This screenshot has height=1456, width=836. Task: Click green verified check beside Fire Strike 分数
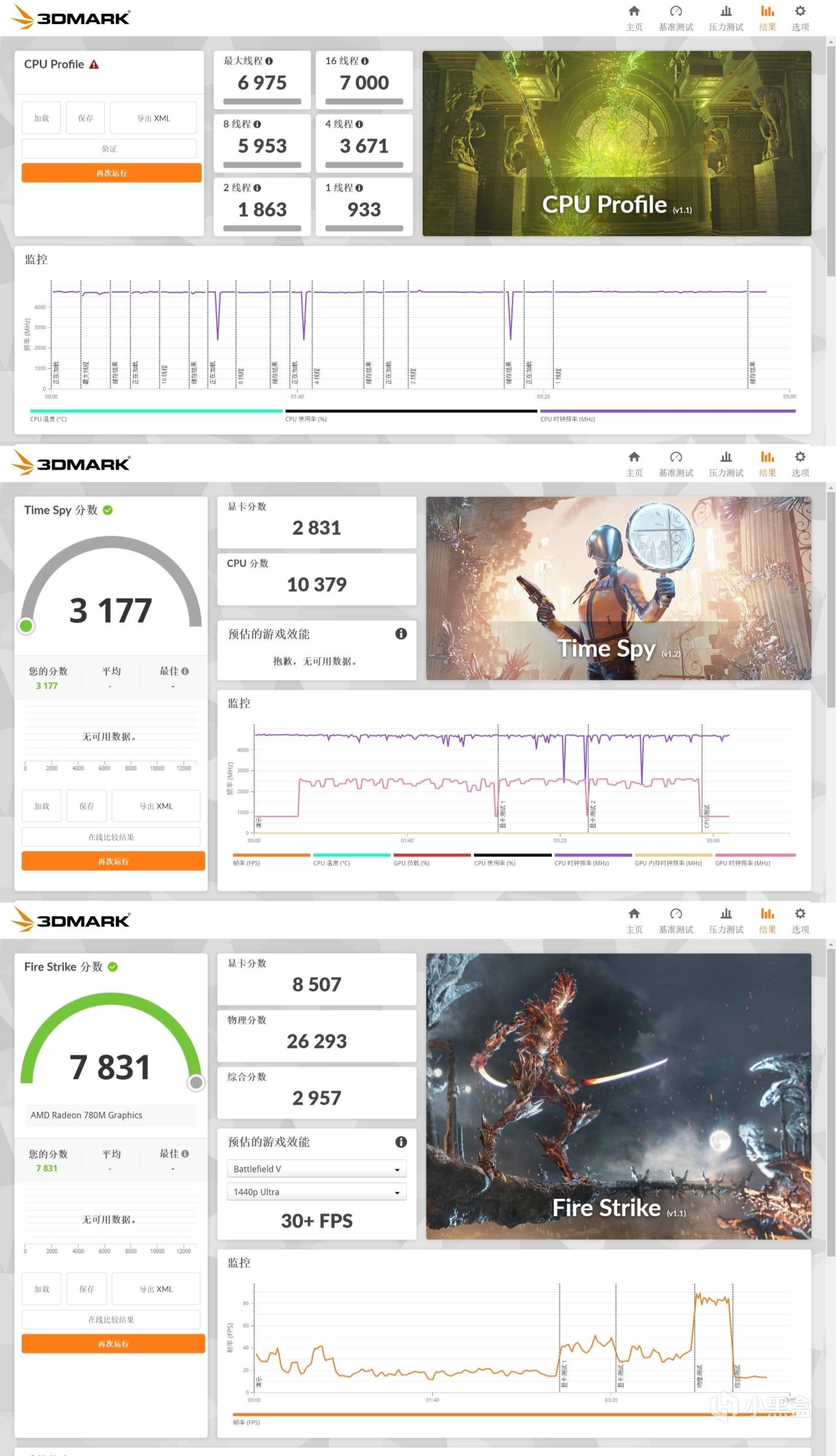(x=113, y=967)
